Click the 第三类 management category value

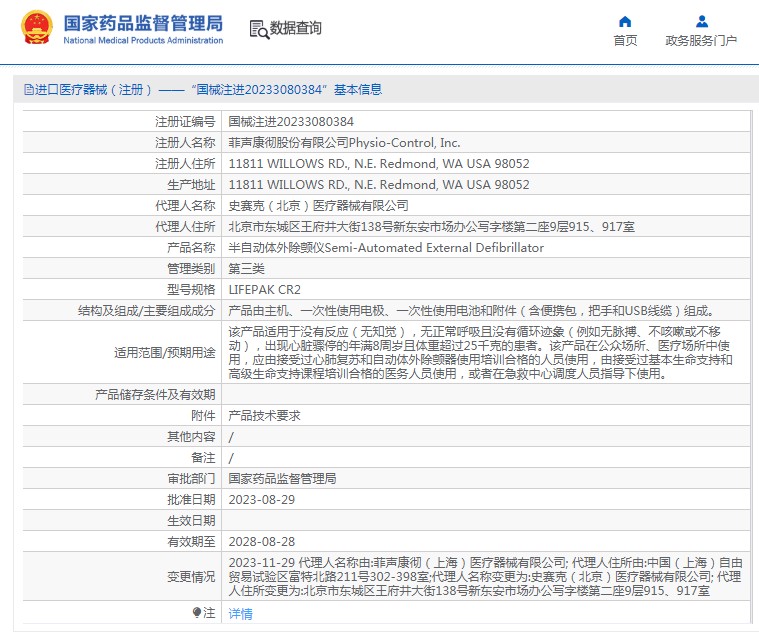(246, 268)
